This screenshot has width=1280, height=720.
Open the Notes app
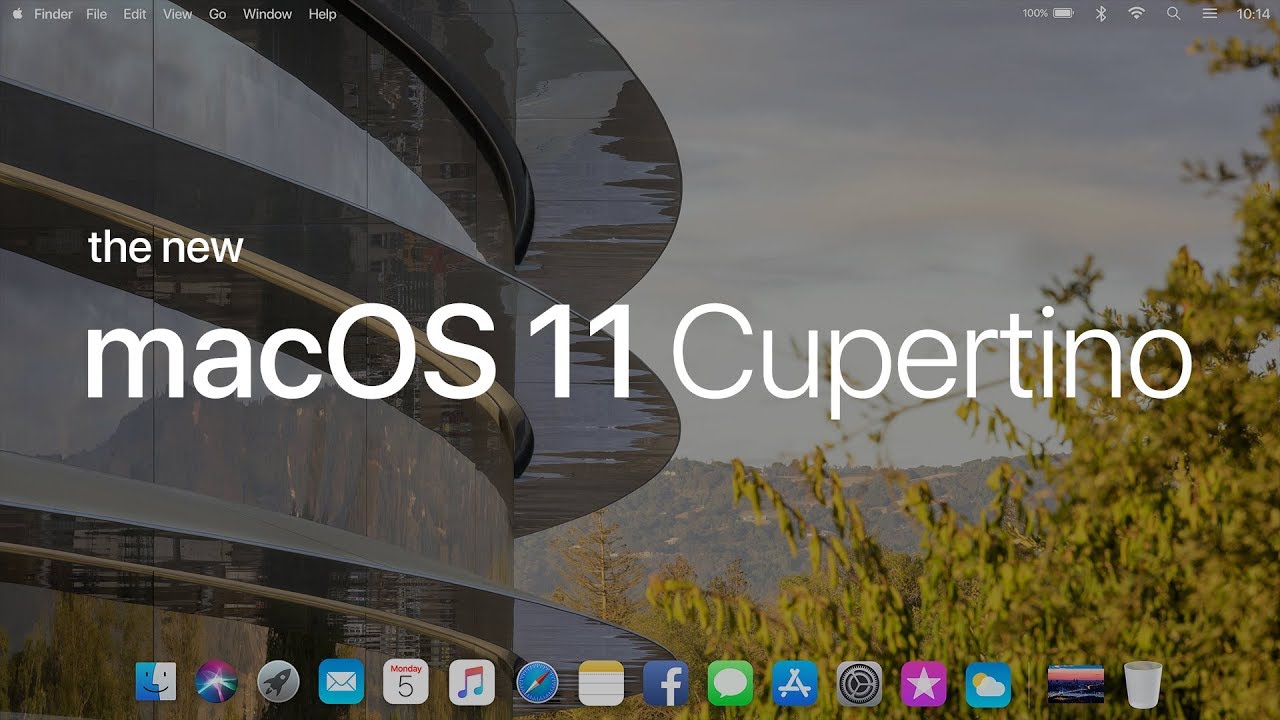click(x=601, y=683)
